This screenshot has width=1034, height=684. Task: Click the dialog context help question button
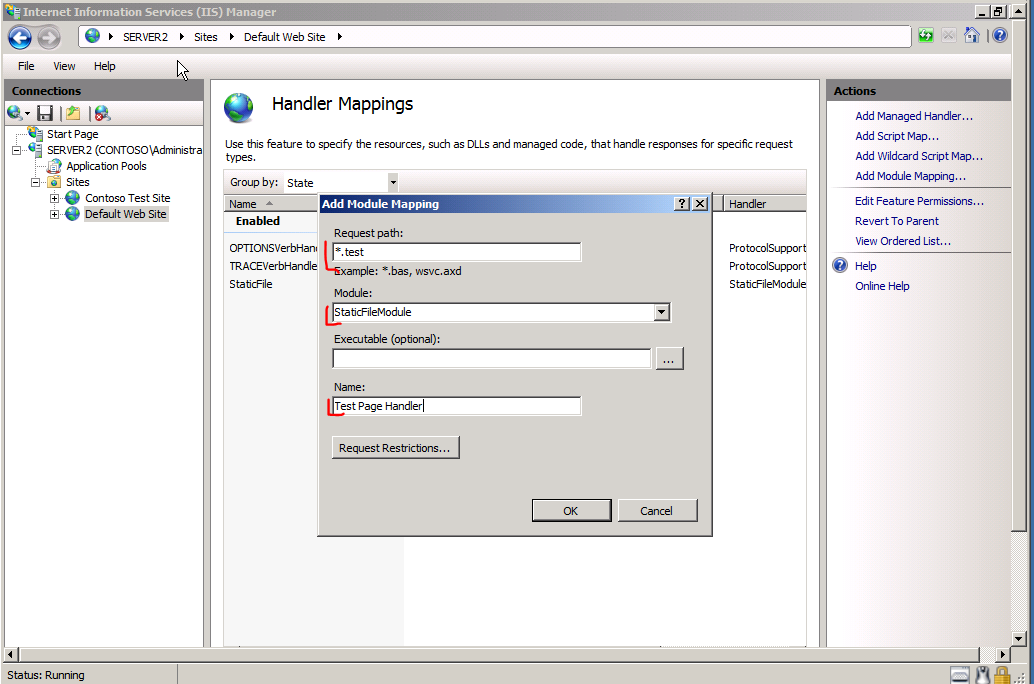coord(683,204)
